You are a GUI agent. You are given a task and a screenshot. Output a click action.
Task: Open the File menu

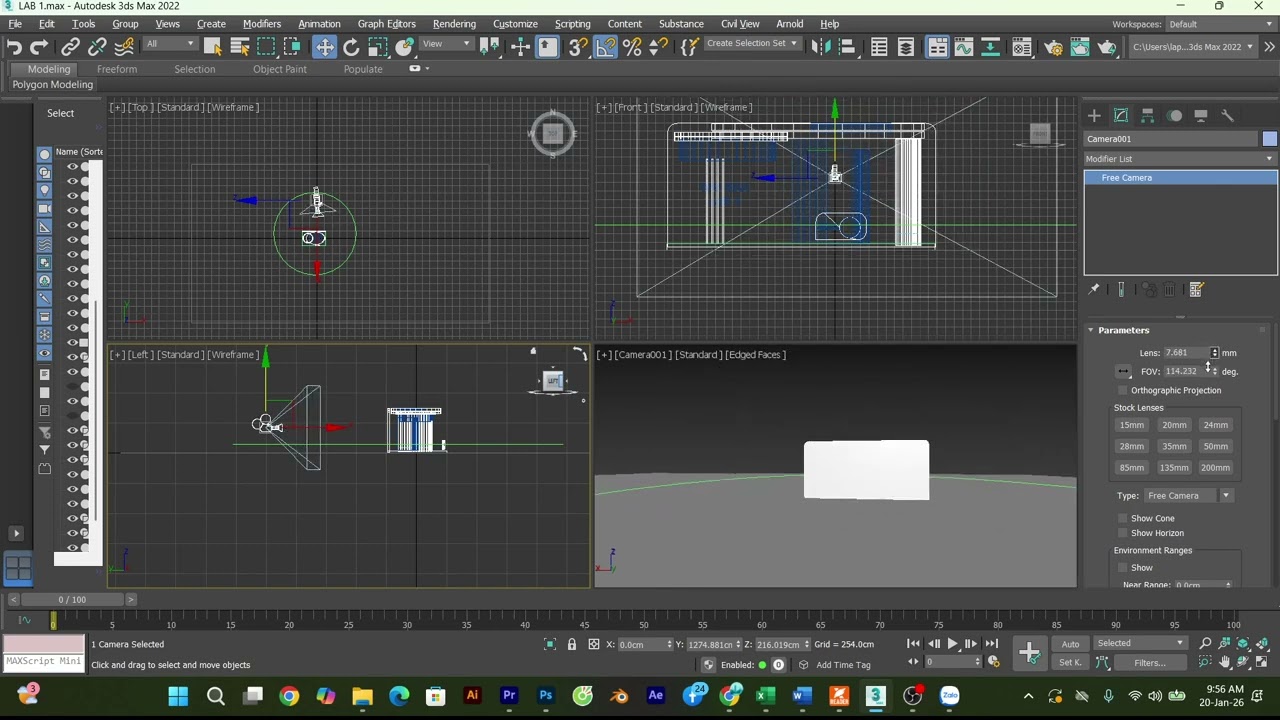click(x=15, y=24)
